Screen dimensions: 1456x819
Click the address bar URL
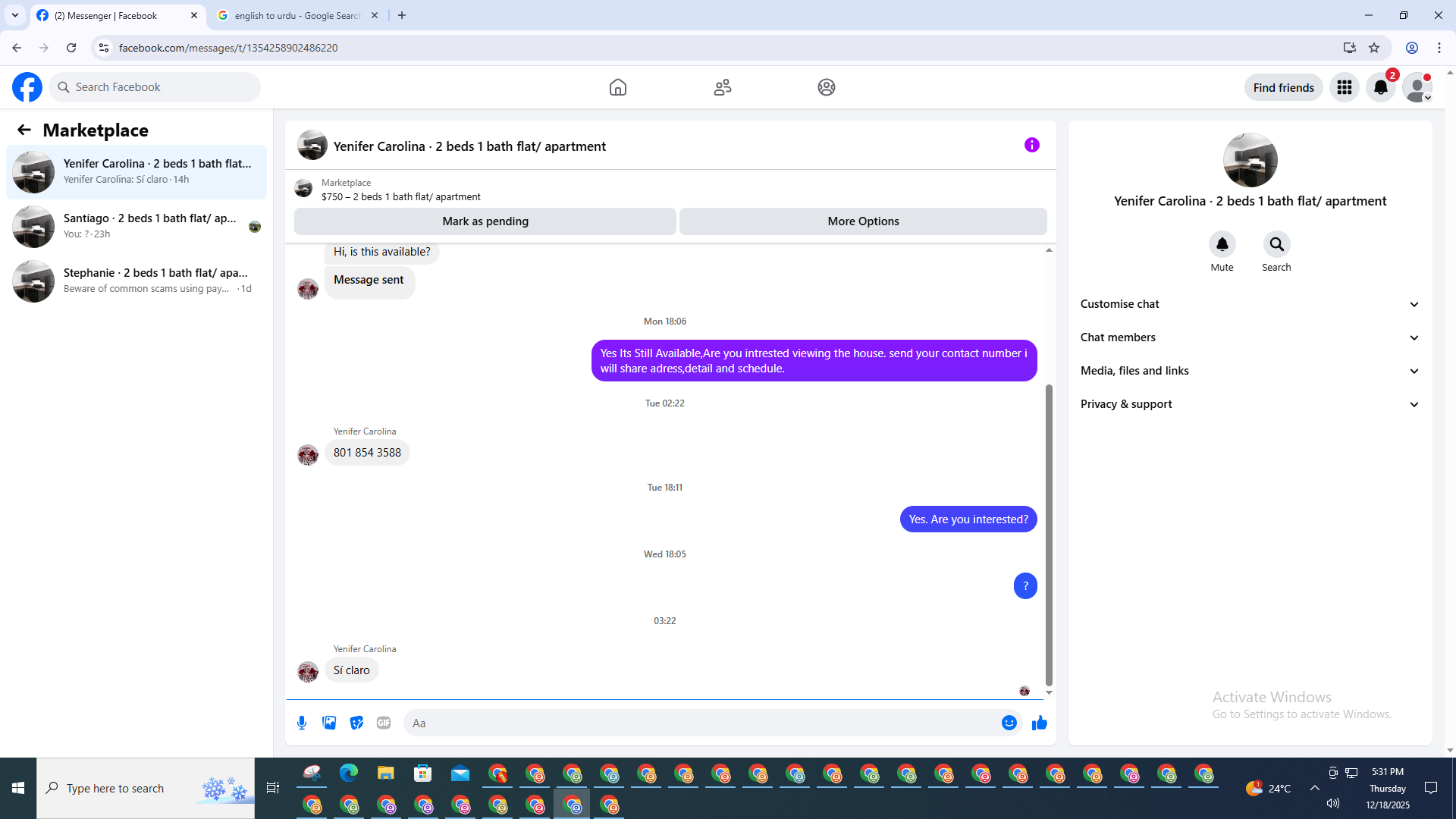coord(228,48)
